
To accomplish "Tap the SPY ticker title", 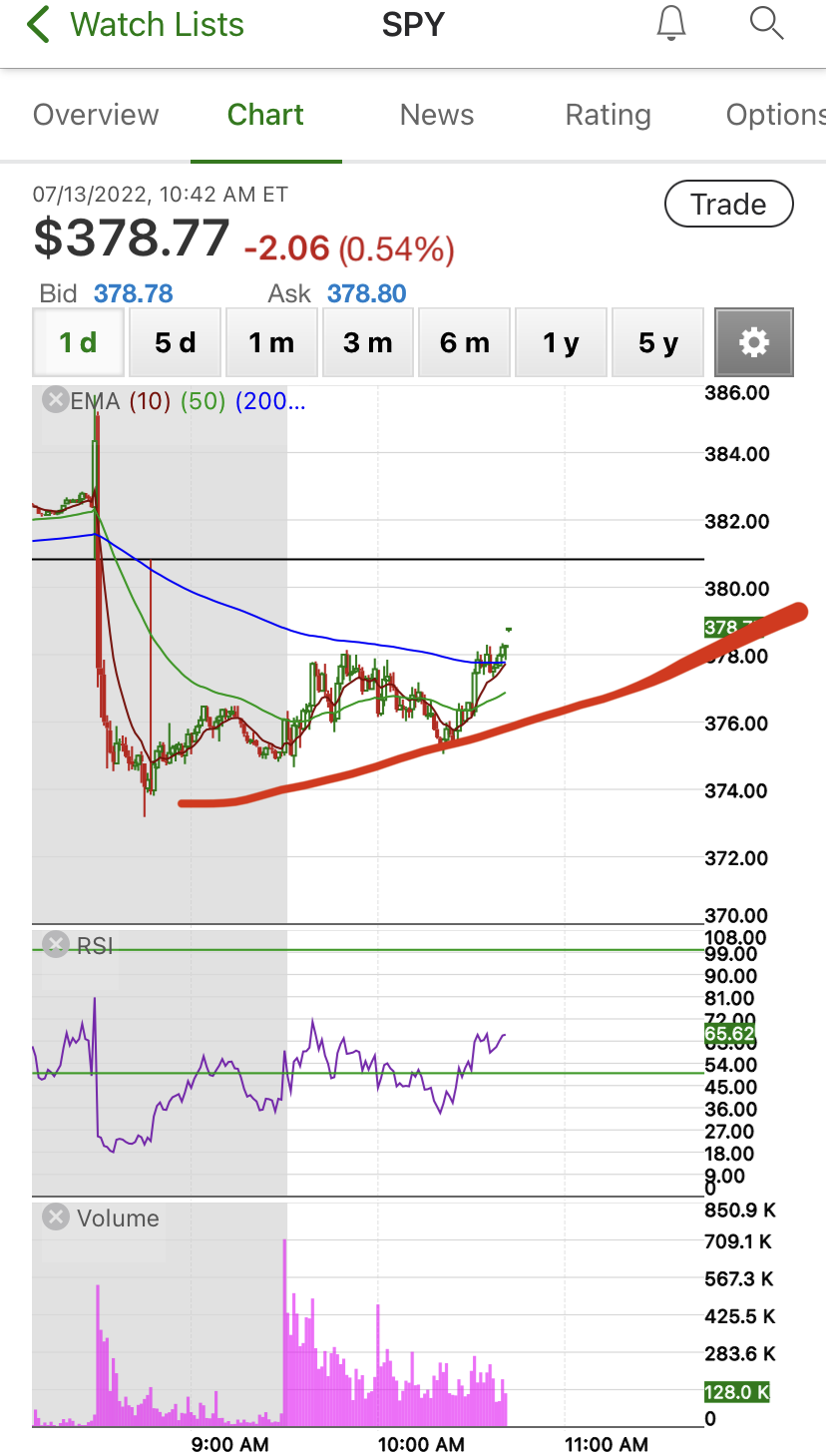I will 413,24.
